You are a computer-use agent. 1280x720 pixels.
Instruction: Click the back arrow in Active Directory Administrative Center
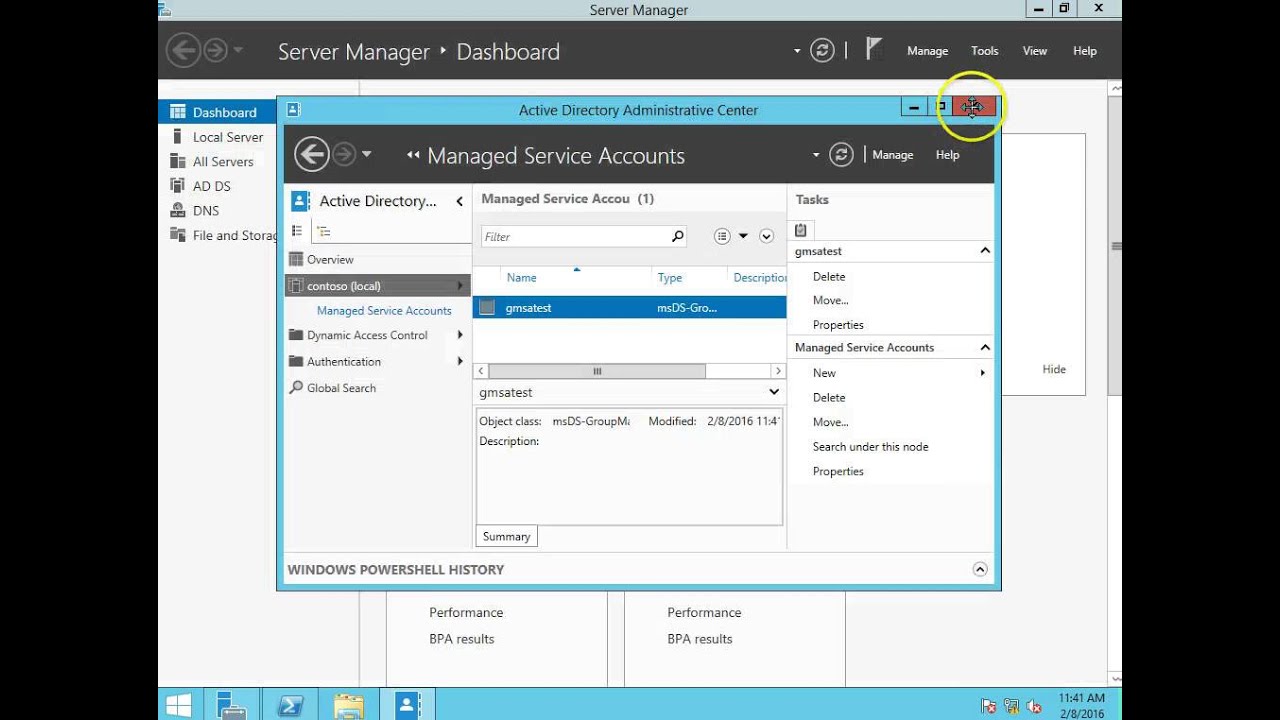click(x=312, y=154)
